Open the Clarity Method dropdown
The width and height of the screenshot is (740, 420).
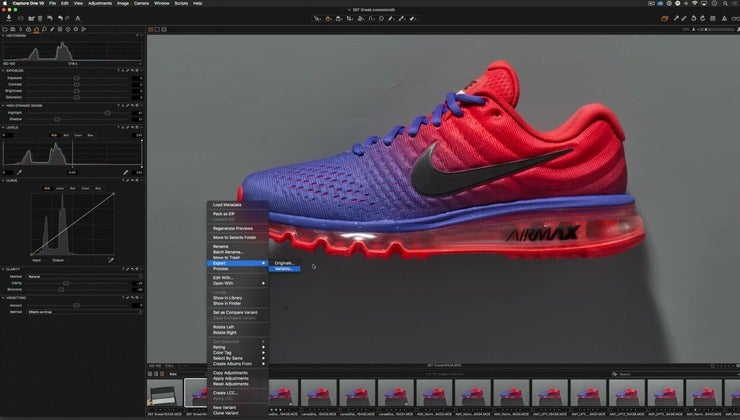click(x=84, y=277)
